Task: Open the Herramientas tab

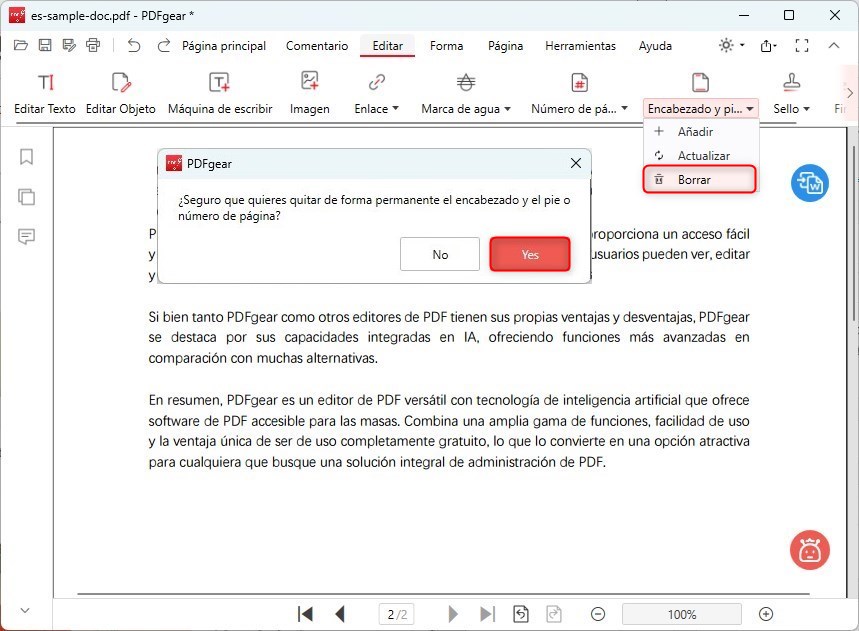Action: (x=581, y=46)
